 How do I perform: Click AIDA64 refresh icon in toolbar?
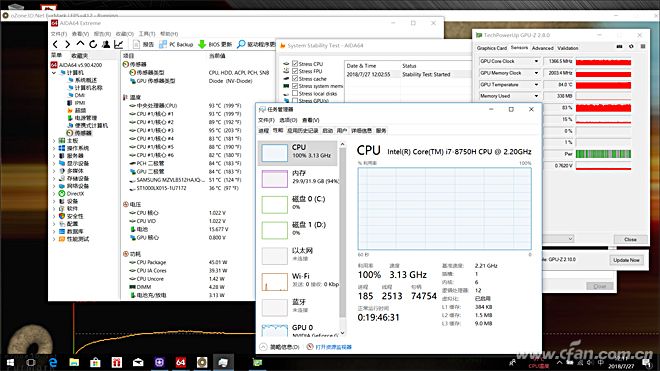click(93, 44)
